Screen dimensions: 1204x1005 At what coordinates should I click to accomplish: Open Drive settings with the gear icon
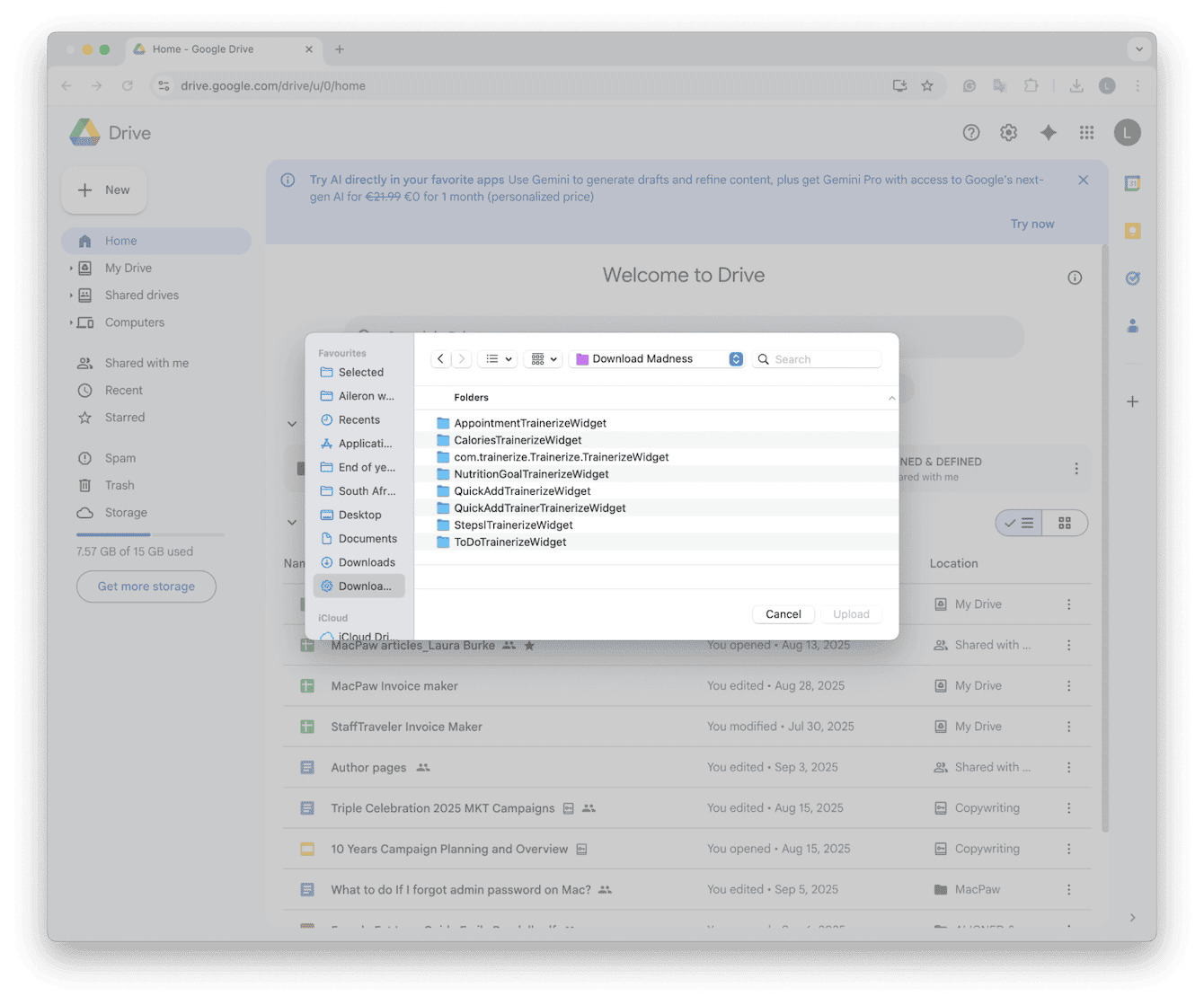click(x=1008, y=132)
